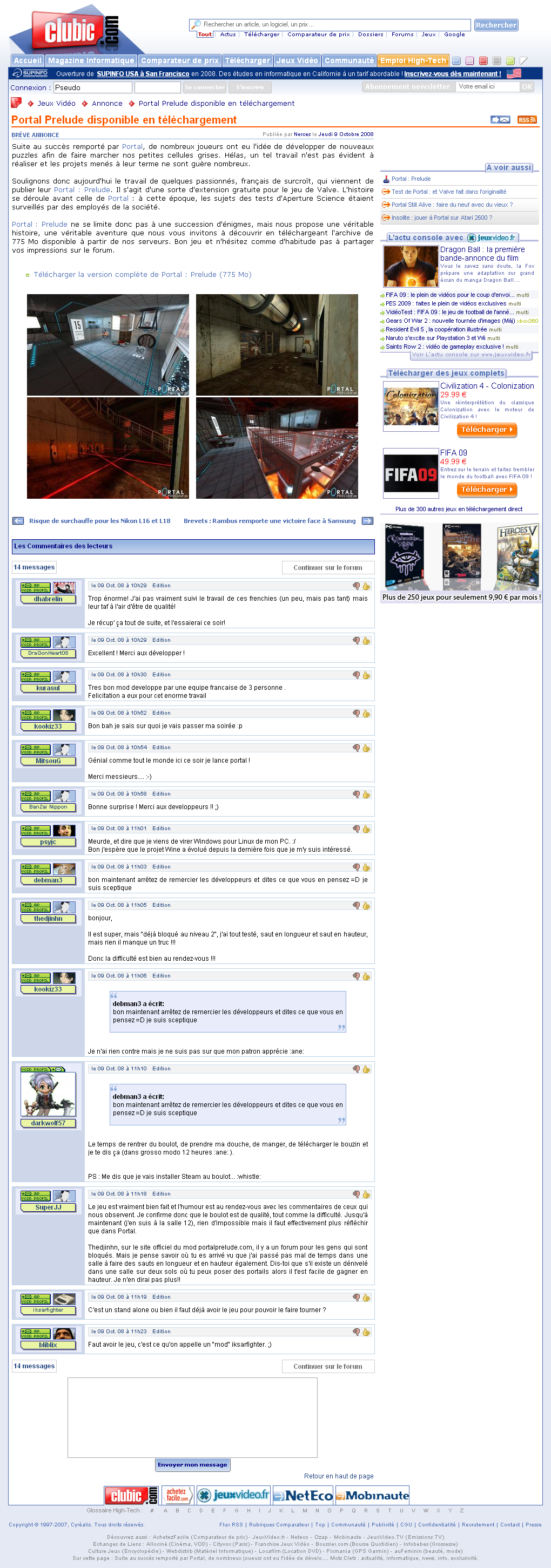Click the Pseudo login field
Image resolution: width=551 pixels, height=1568 pixels.
(92, 87)
